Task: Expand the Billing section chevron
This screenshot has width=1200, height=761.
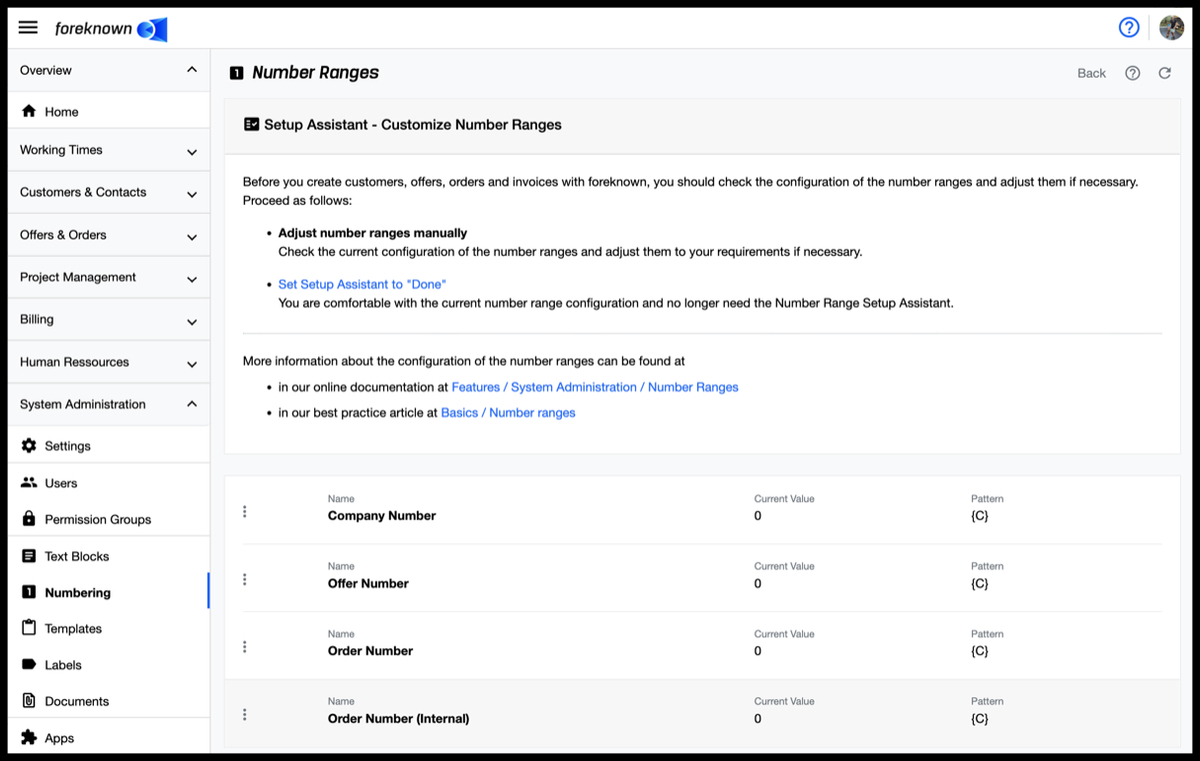Action: coord(192,322)
